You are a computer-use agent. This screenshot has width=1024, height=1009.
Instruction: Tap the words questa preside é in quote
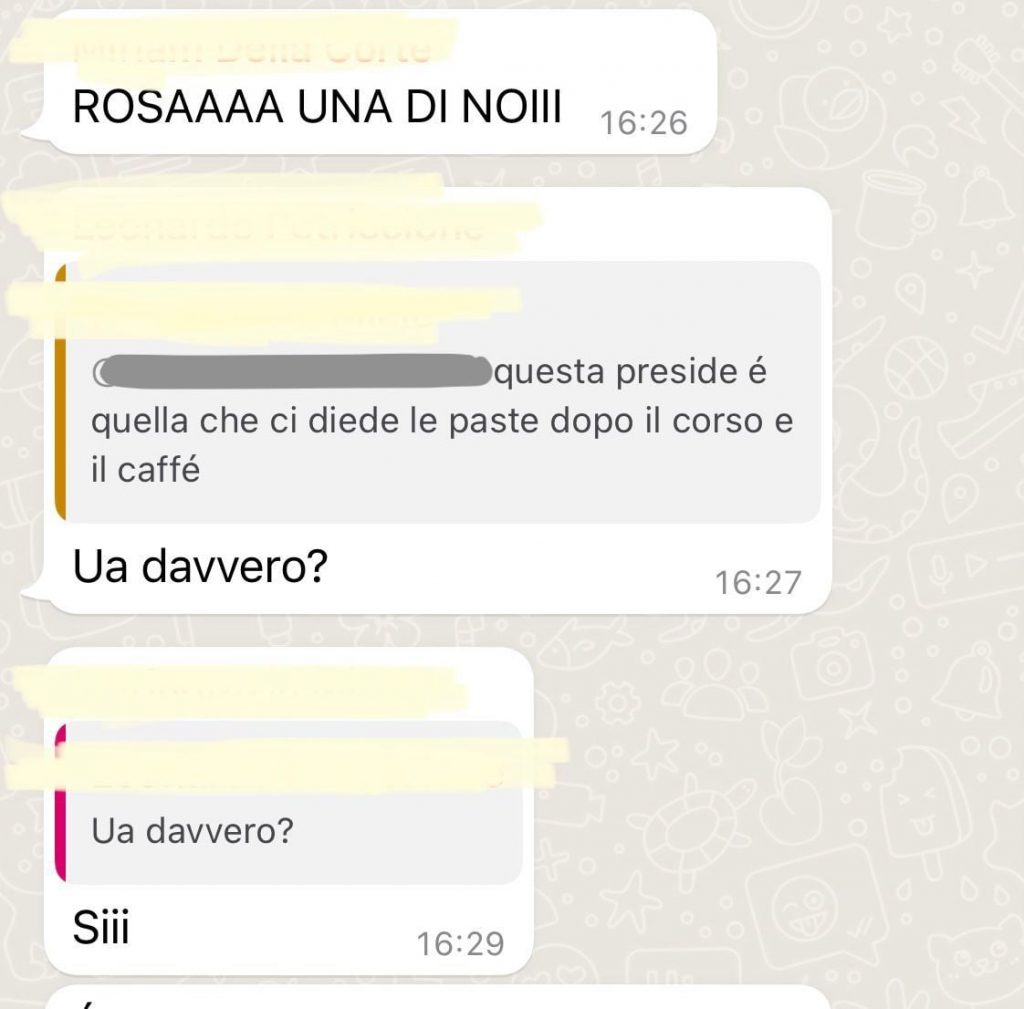click(x=631, y=372)
